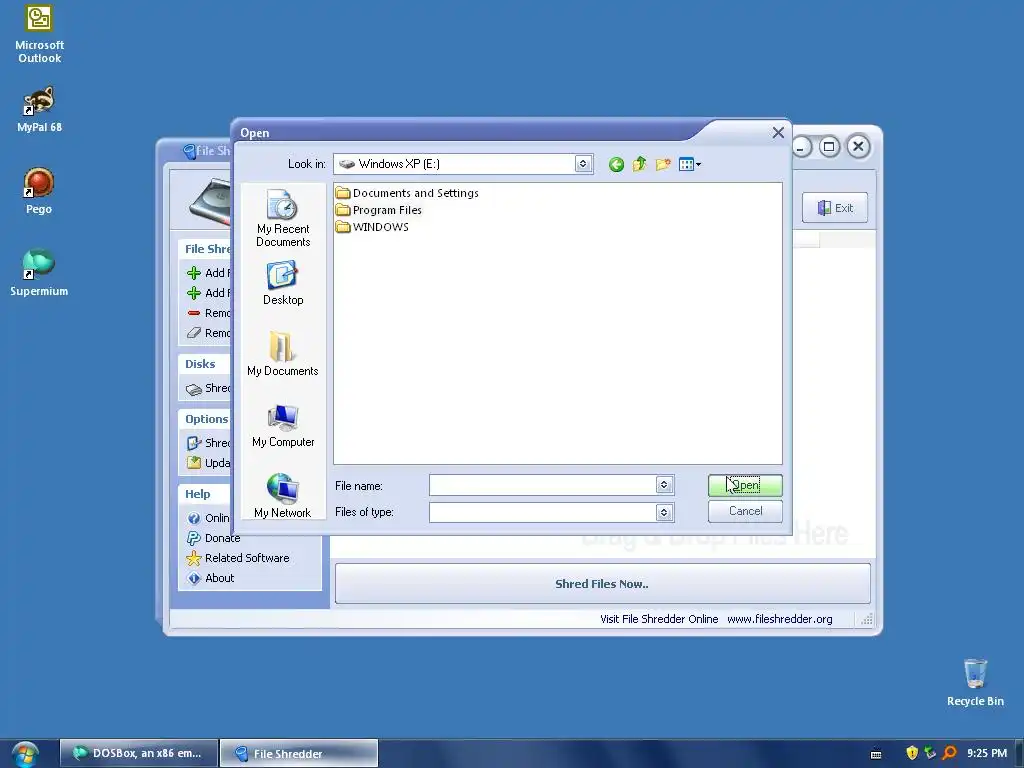Open the Recycle Bin
This screenshot has width=1024, height=768.
coord(975,682)
